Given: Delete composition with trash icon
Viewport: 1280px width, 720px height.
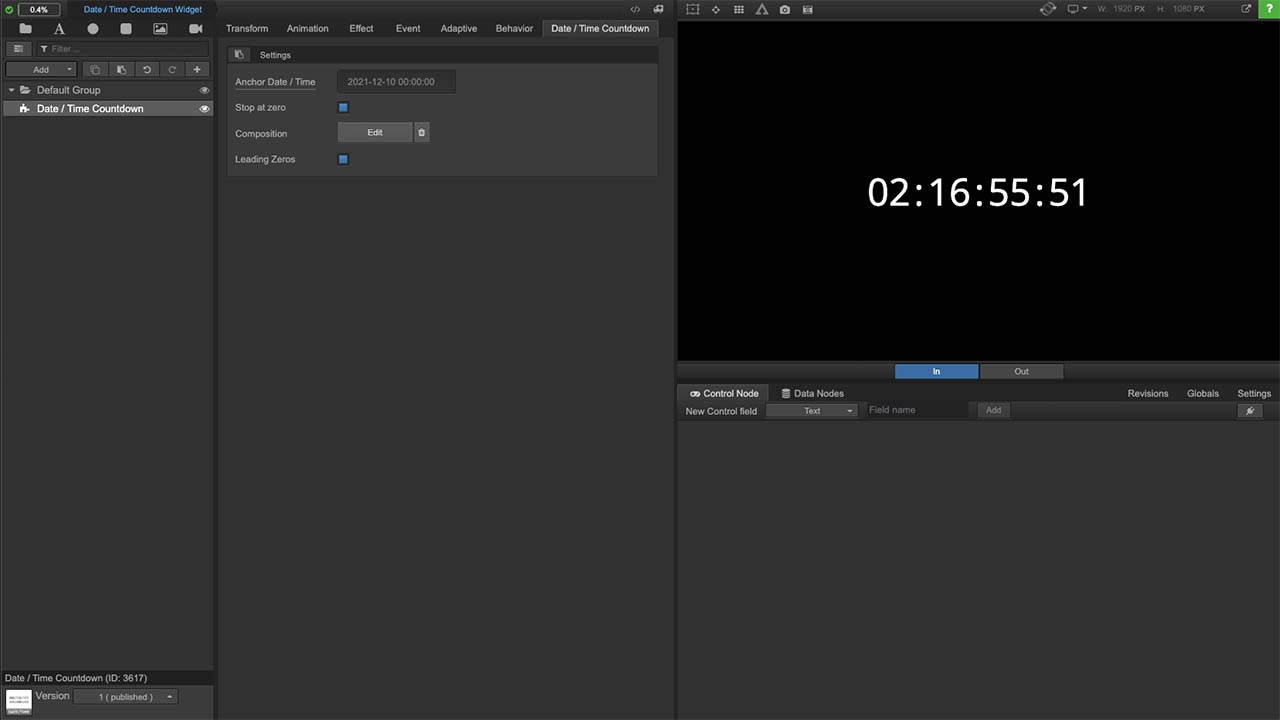Looking at the screenshot, I should tap(421, 132).
